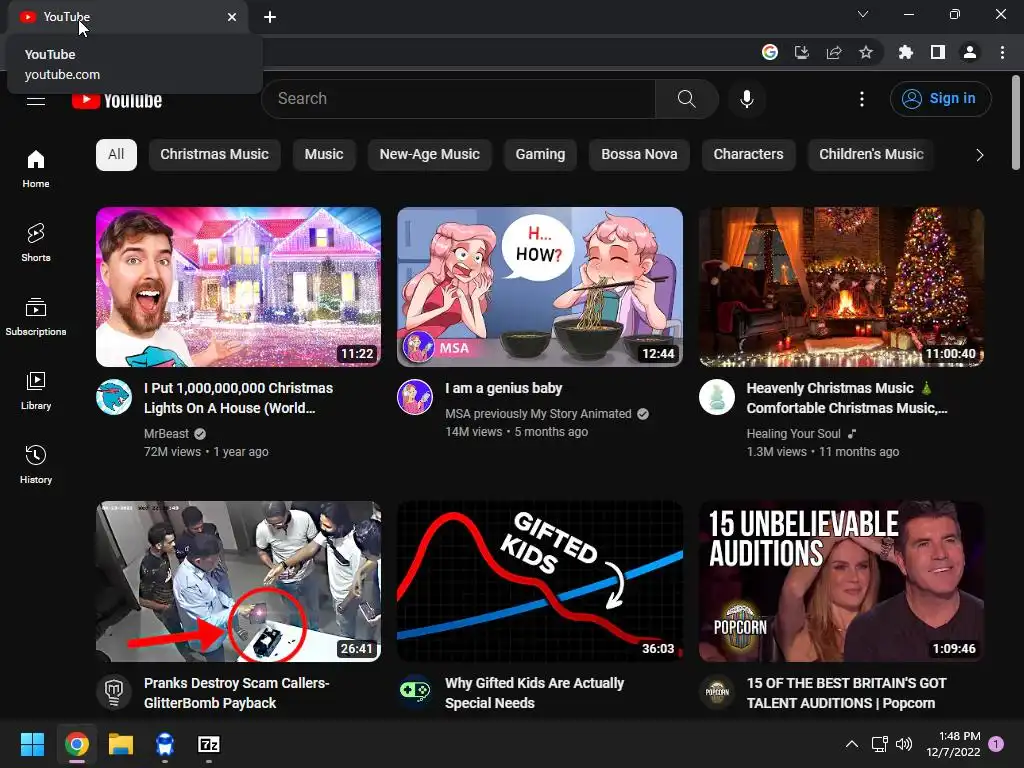Toggle Chrome side panel icon
1024x768 pixels.
pos(938,52)
